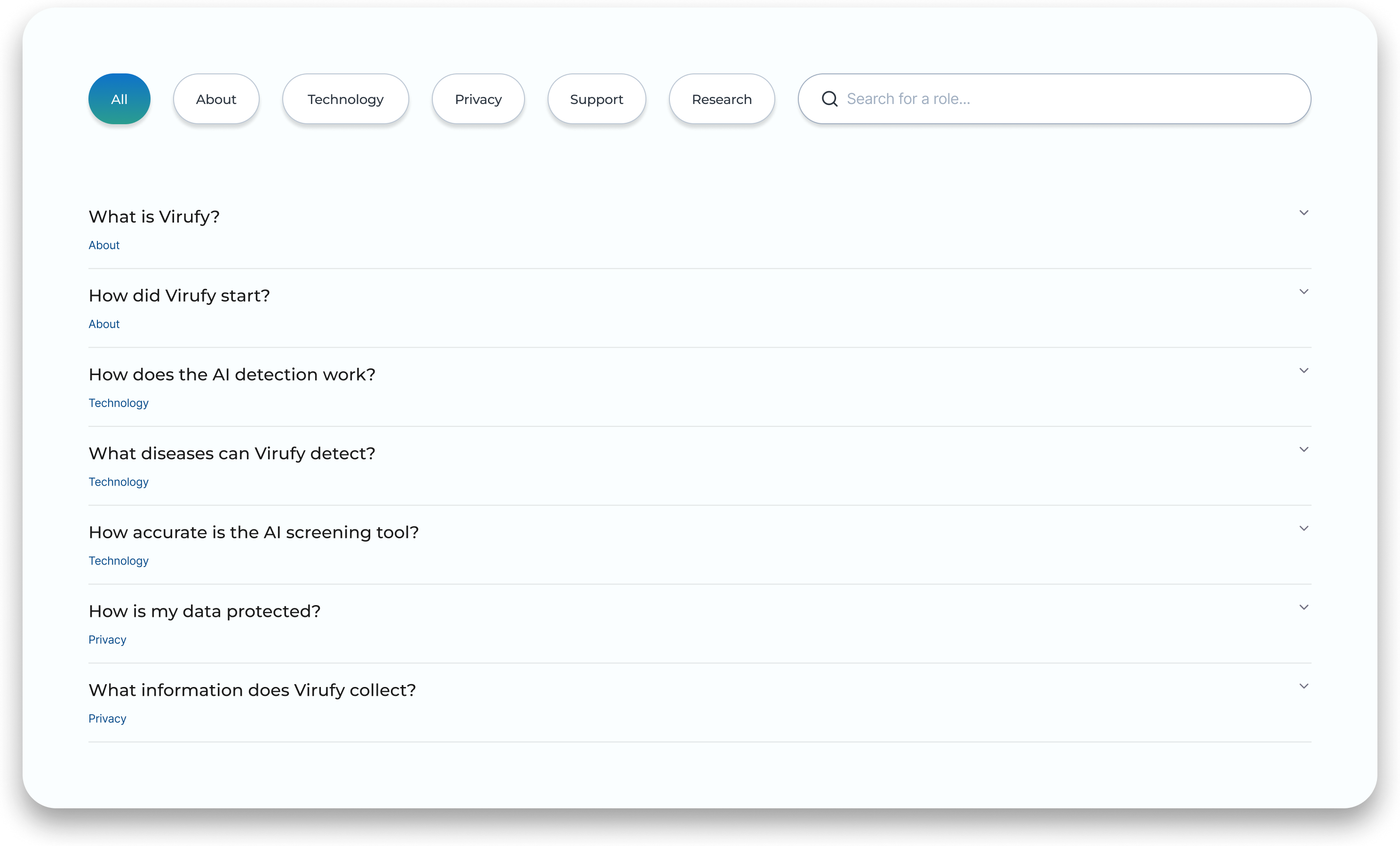Image resolution: width=1400 pixels, height=846 pixels.
Task: Switch to the Technology filter
Action: click(345, 99)
